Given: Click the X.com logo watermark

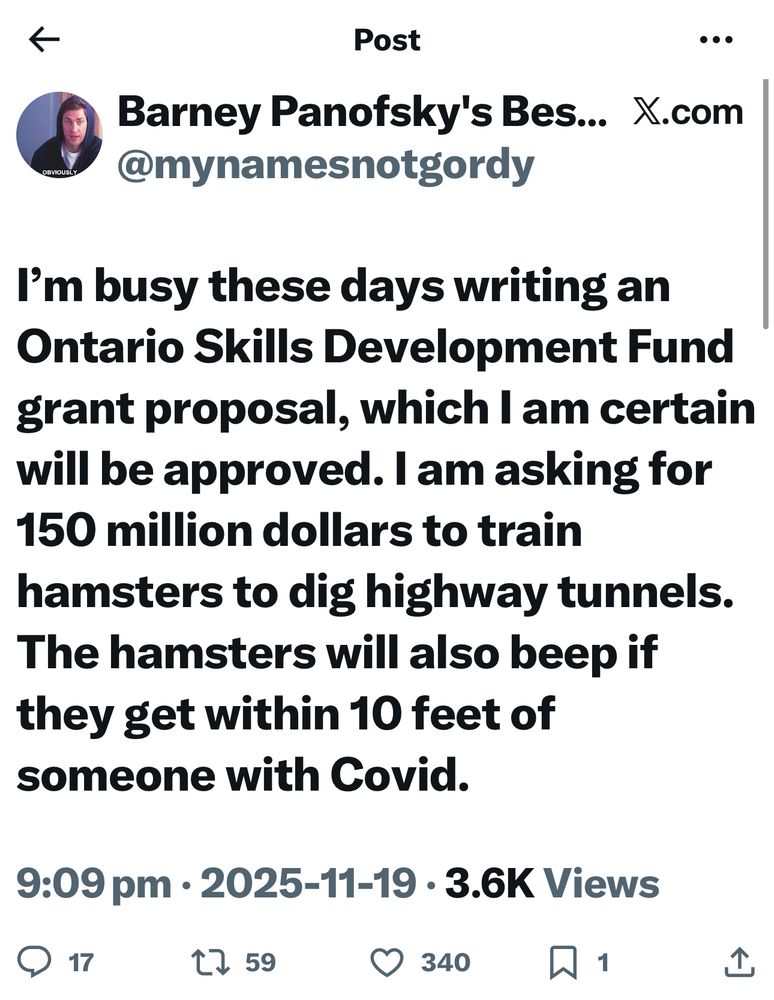Looking at the screenshot, I should point(688,112).
